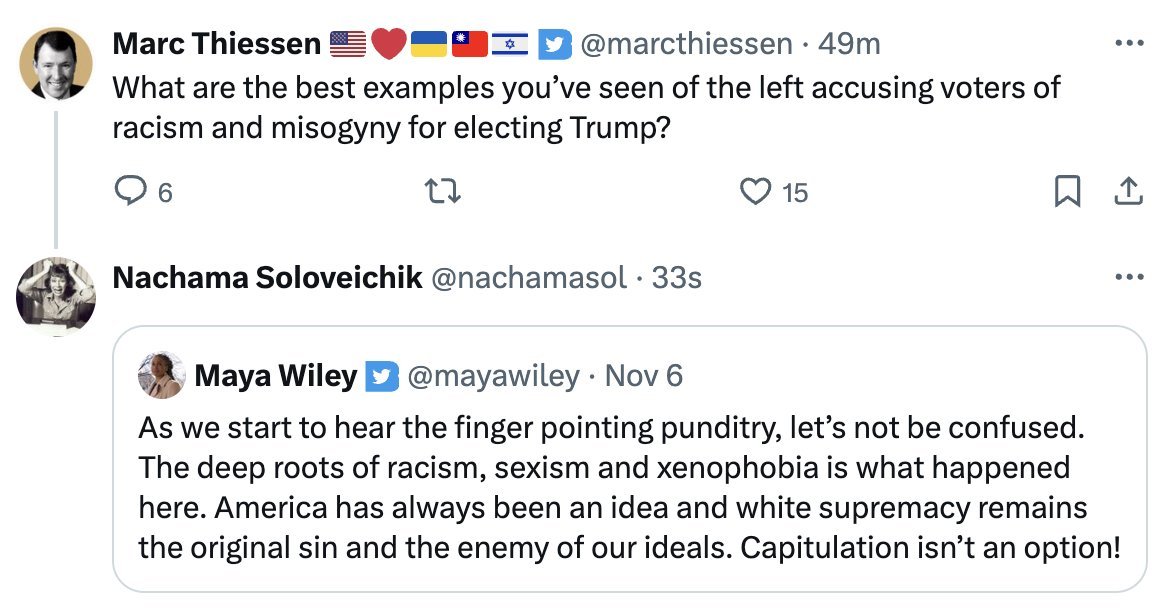Image resolution: width=1170 pixels, height=612 pixels.
Task: Click the share icon on Thiessen's tweet
Action: [1128, 191]
